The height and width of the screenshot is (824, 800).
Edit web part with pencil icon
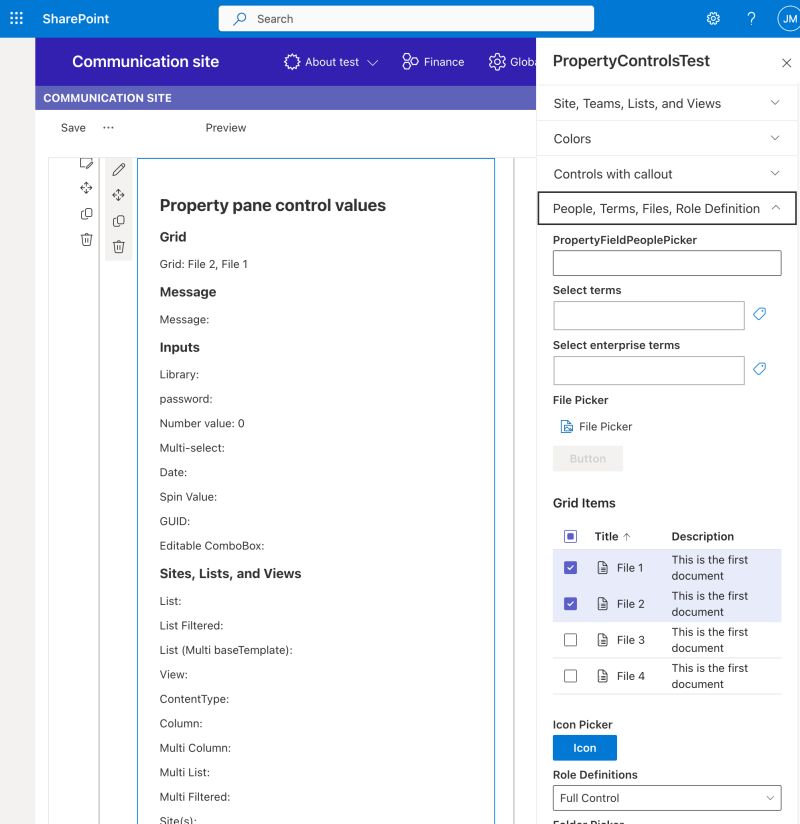119,169
